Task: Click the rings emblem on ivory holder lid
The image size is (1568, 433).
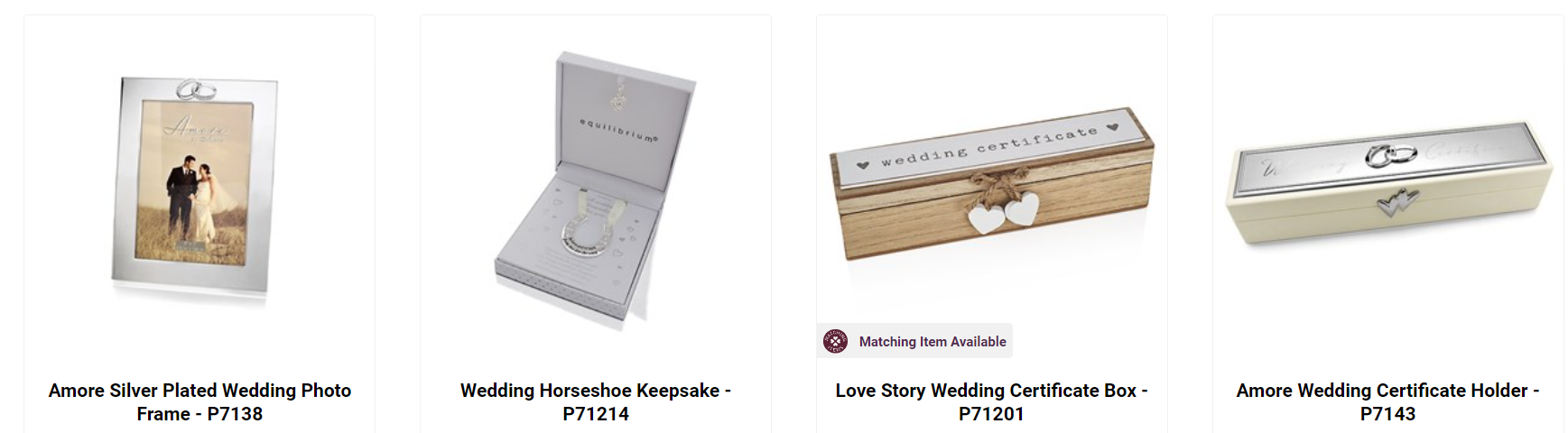Action: pos(1391,155)
